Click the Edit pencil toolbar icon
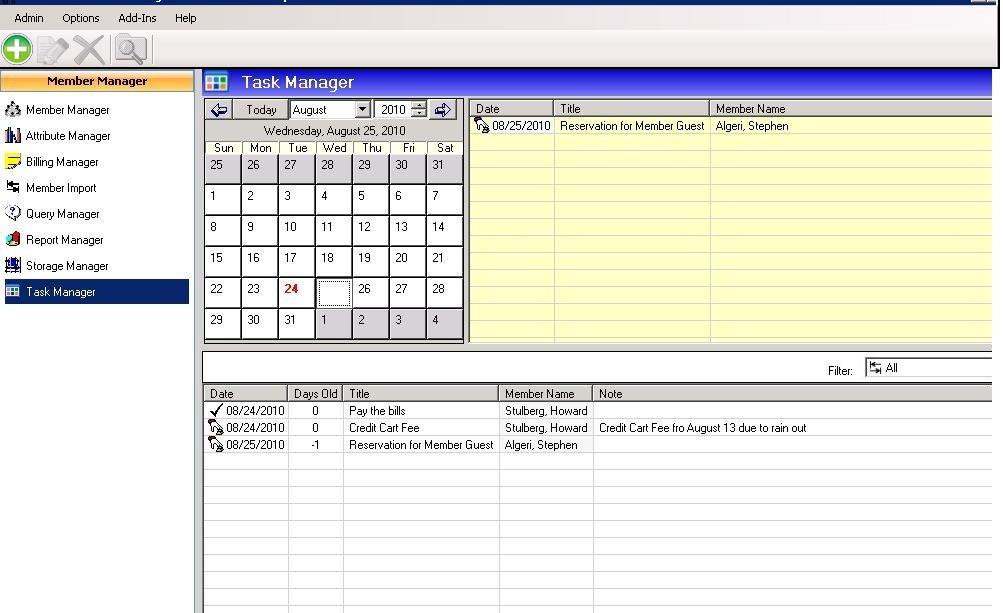Screen dimensions: 1003x613 click(52, 50)
